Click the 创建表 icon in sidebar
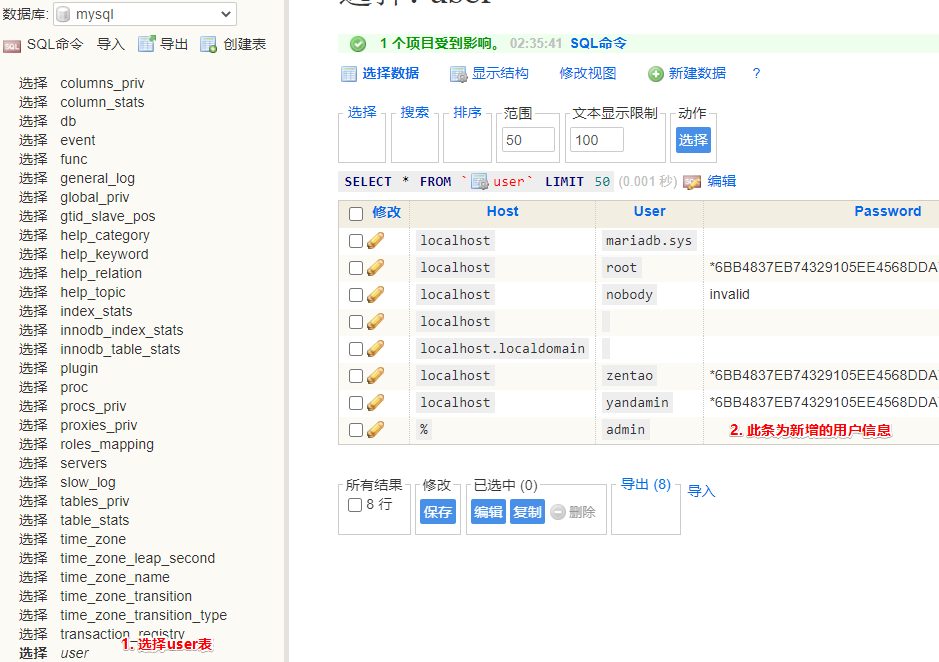Viewport: 939px width, 662px height. (208, 44)
